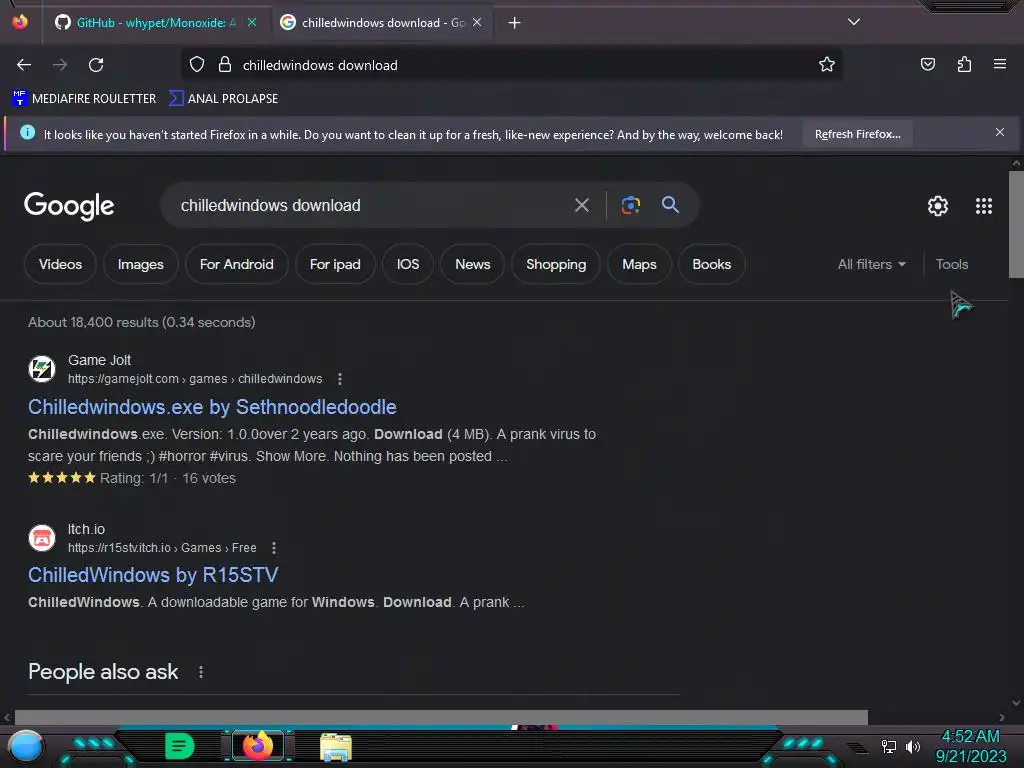Click the Google logo
This screenshot has width=1024, height=768.
69,206
